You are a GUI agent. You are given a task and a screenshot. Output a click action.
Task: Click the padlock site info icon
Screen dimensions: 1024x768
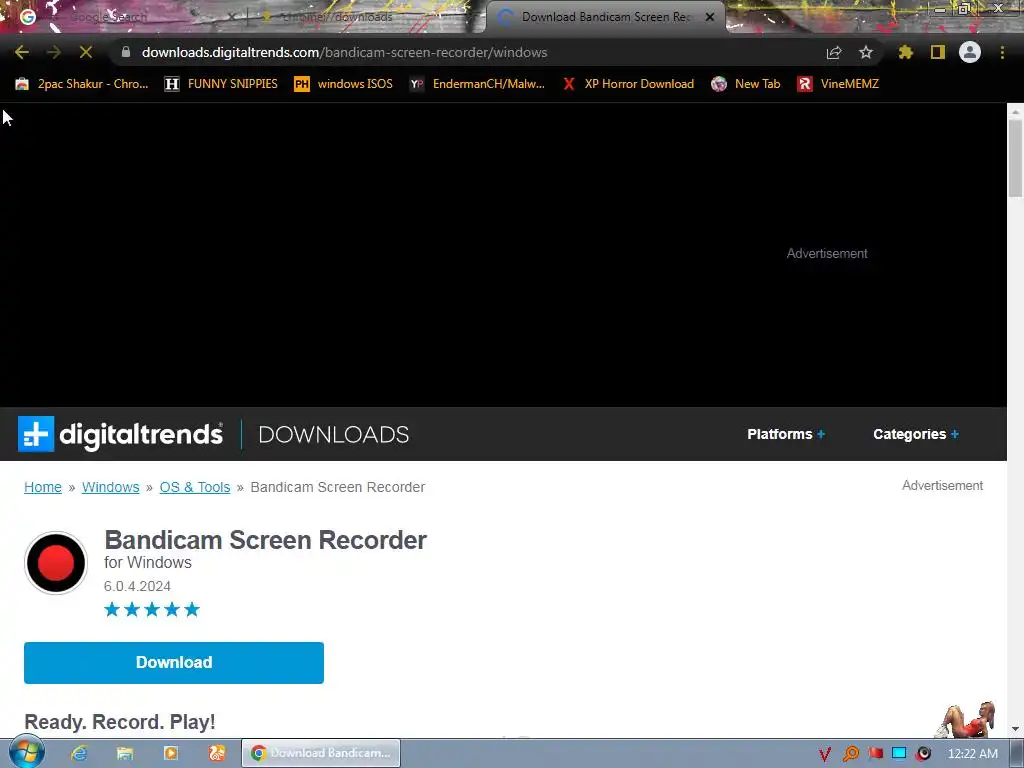tap(126, 52)
